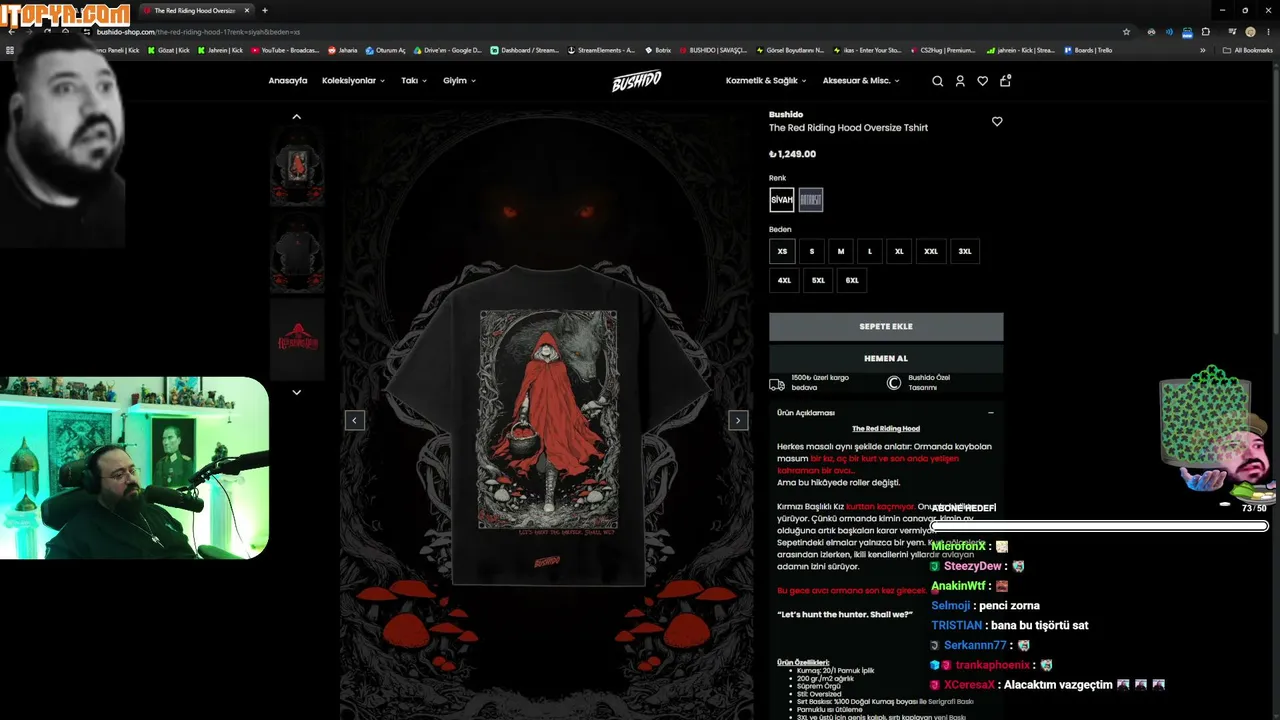The image size is (1280, 720).
Task: Open the Botrix bookmark
Action: [x=659, y=50]
